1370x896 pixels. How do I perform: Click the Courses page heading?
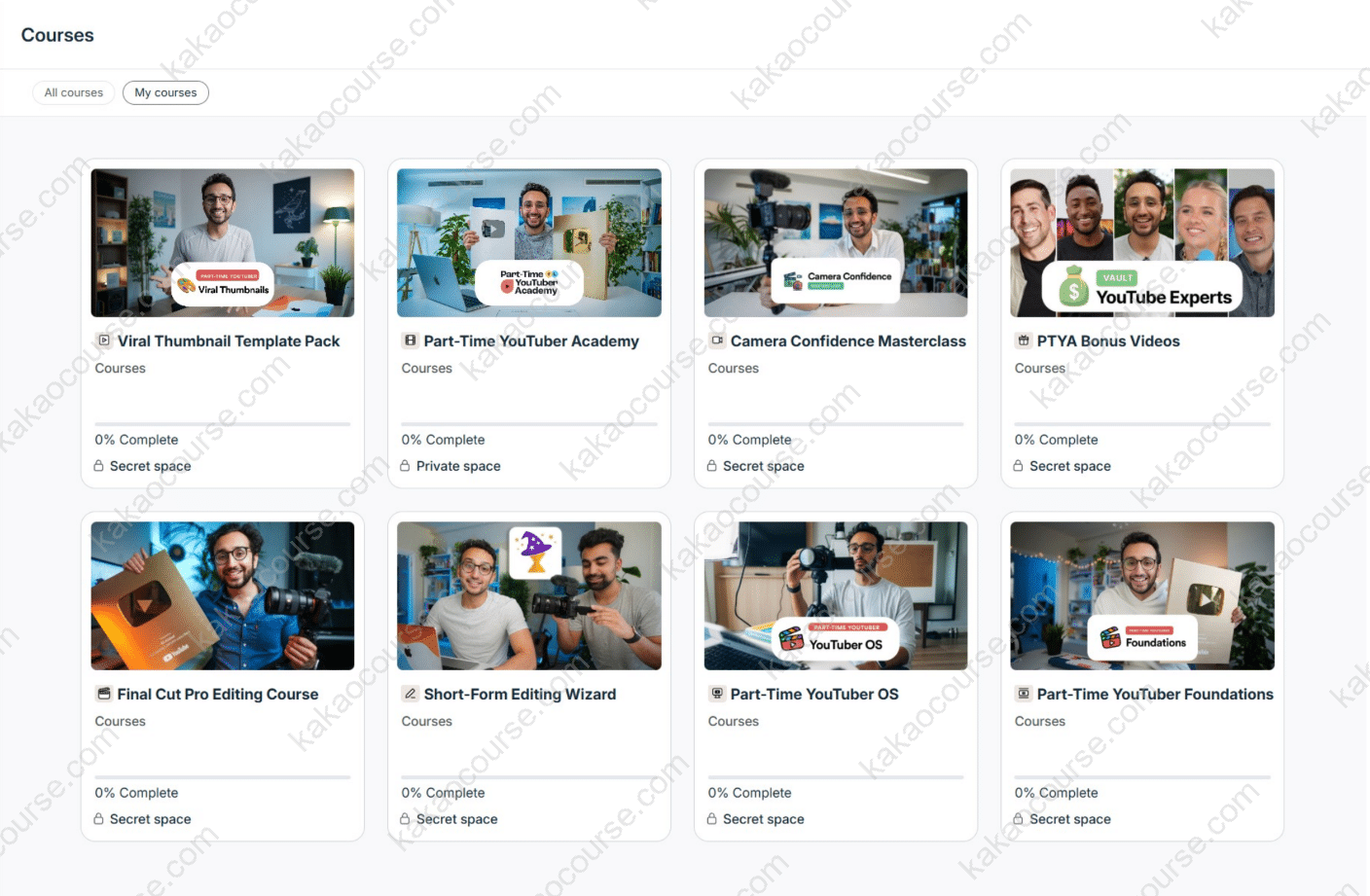[x=57, y=35]
